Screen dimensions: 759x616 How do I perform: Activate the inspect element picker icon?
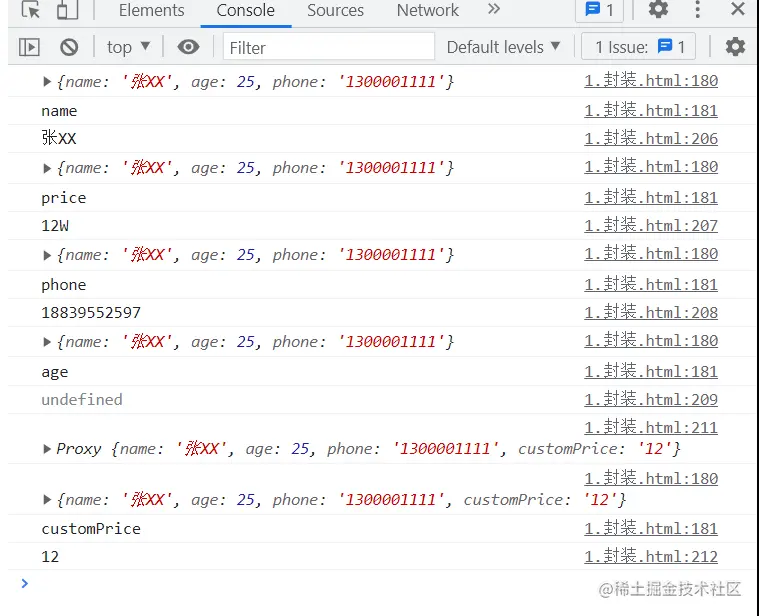[x=31, y=10]
